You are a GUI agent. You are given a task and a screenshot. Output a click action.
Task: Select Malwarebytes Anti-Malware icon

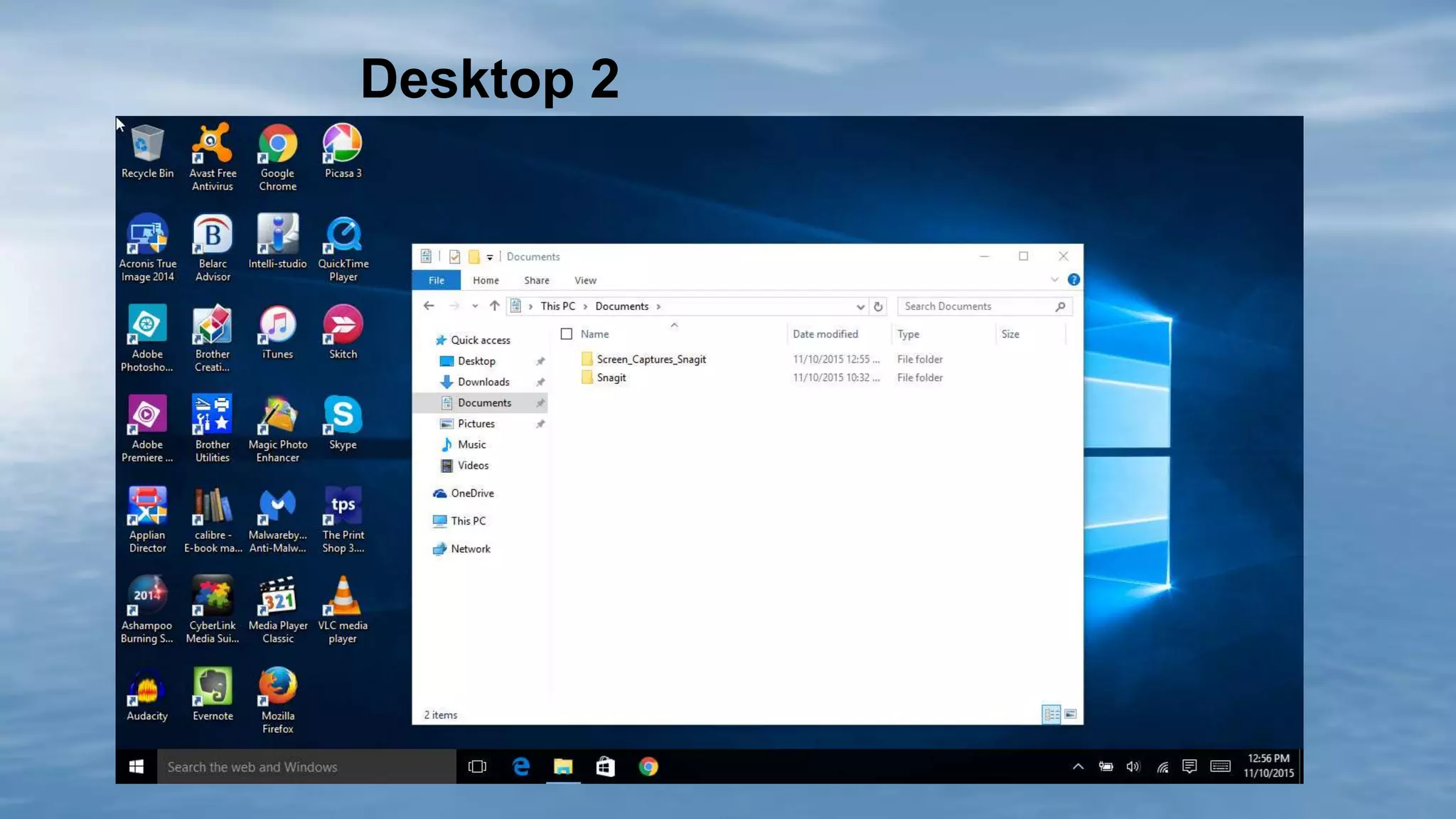[x=277, y=519]
